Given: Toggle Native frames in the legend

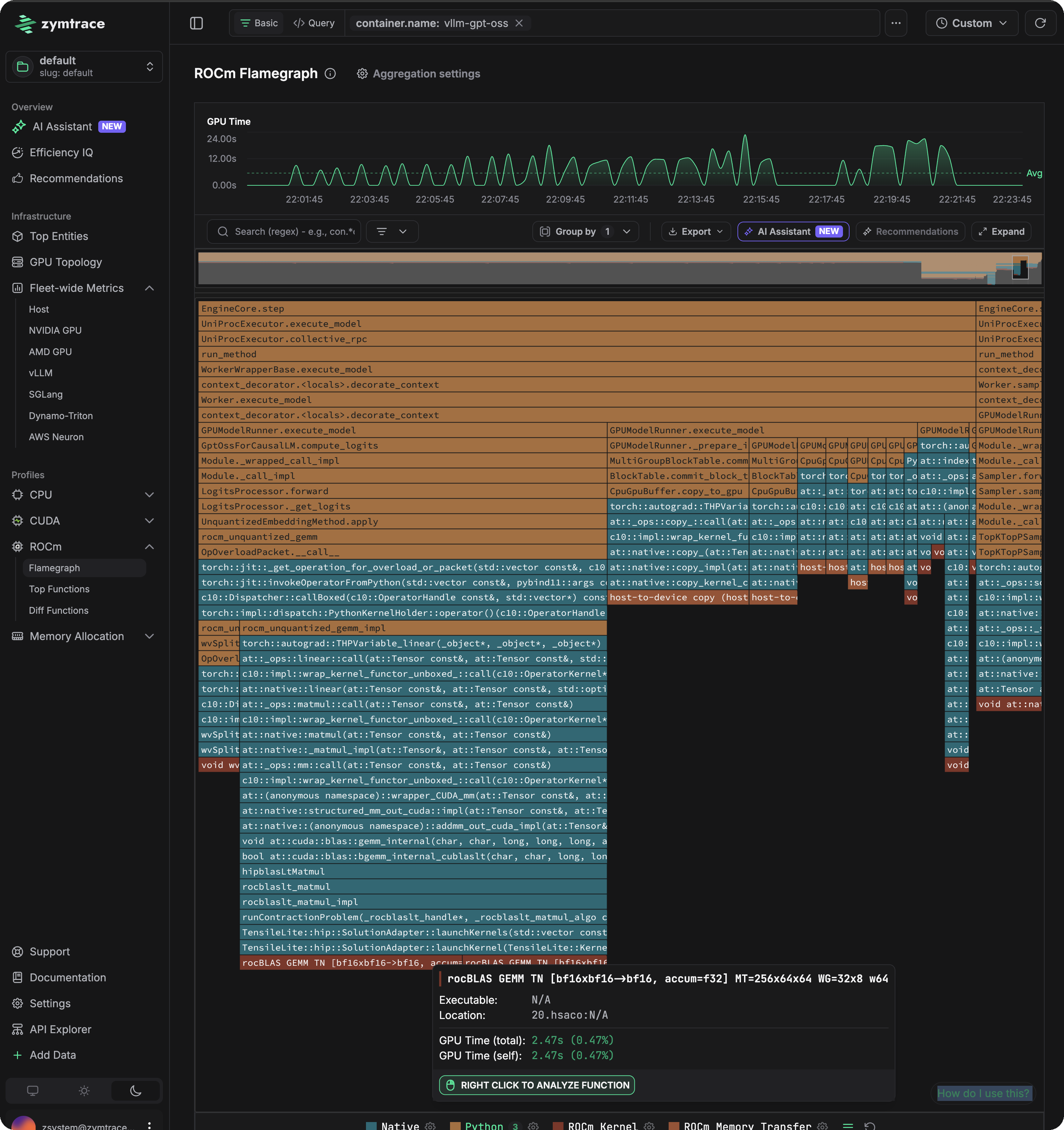Looking at the screenshot, I should click(x=393, y=1126).
